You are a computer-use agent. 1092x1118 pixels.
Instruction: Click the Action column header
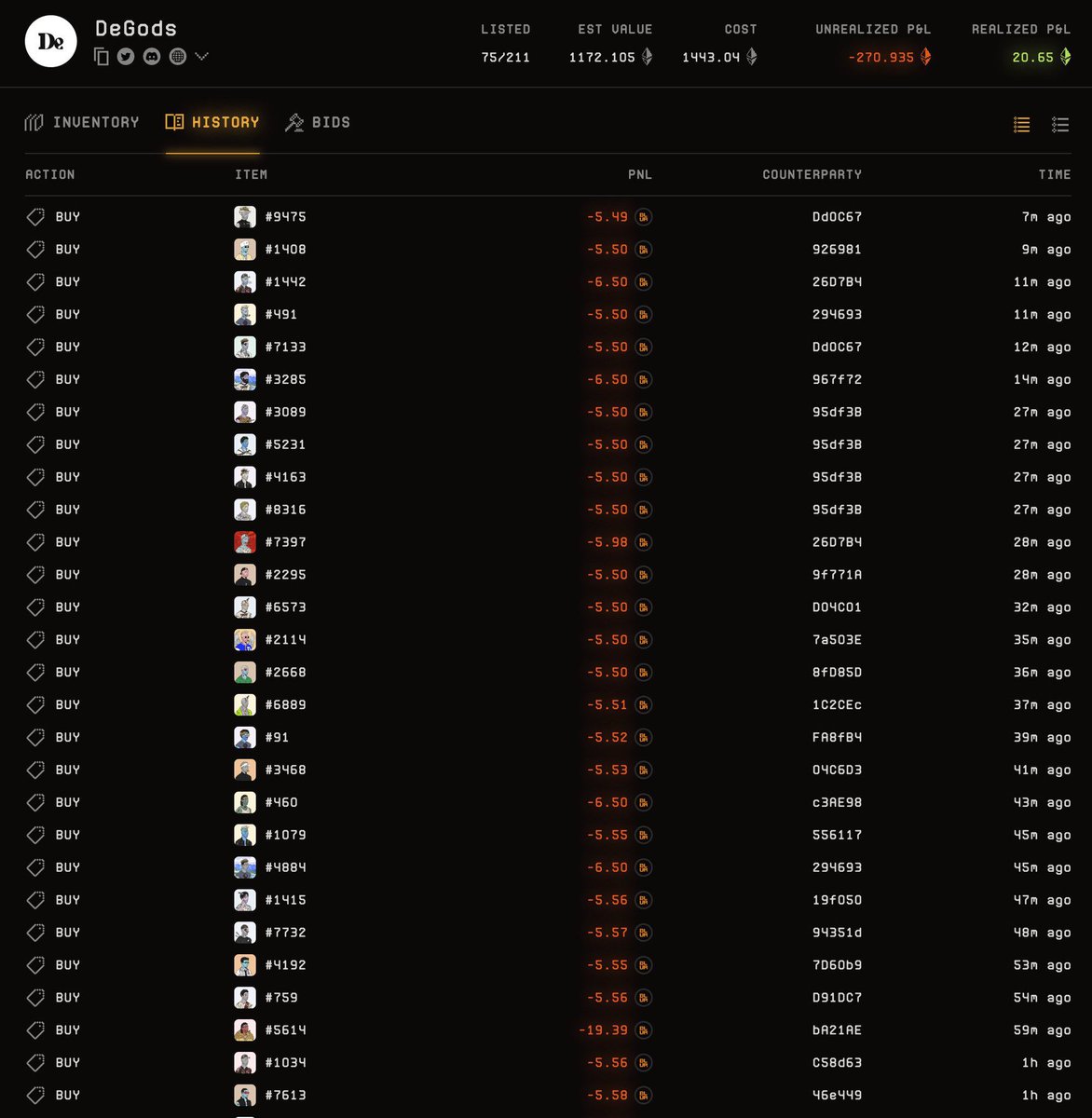click(x=50, y=174)
